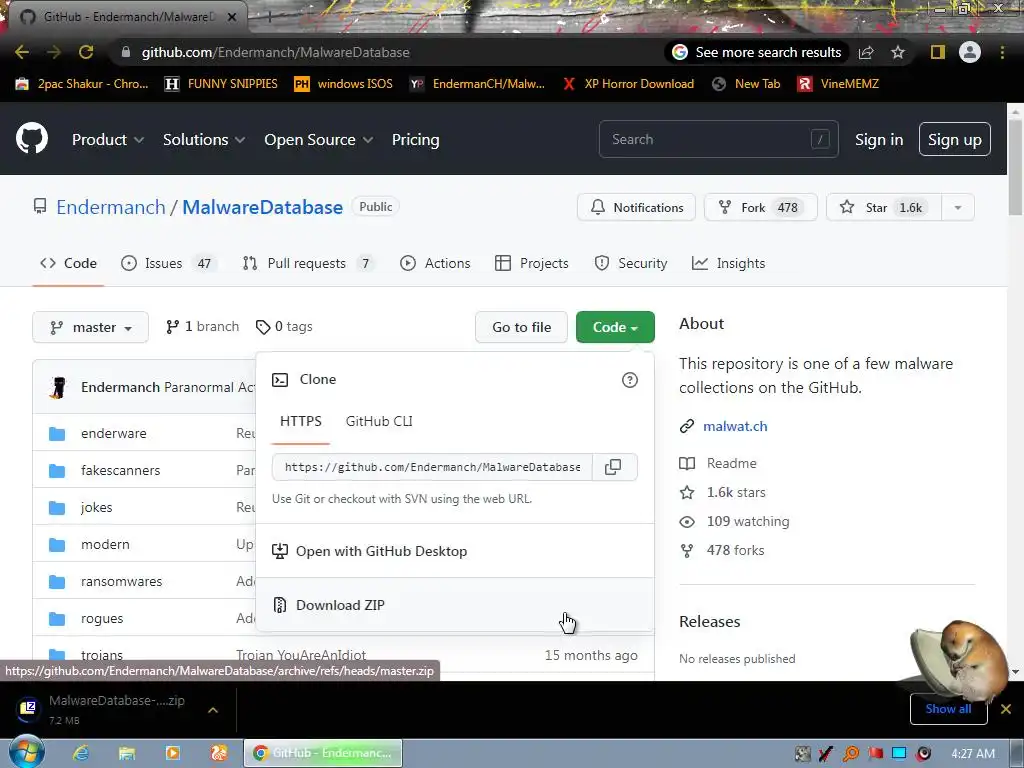Toggle the green Code dropdown button

[x=615, y=327]
